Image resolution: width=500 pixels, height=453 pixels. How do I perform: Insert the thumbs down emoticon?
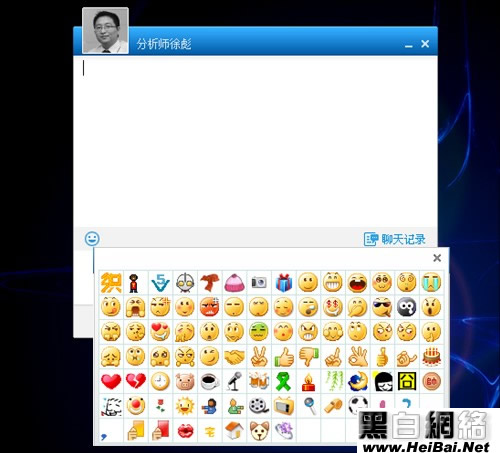coord(309,357)
